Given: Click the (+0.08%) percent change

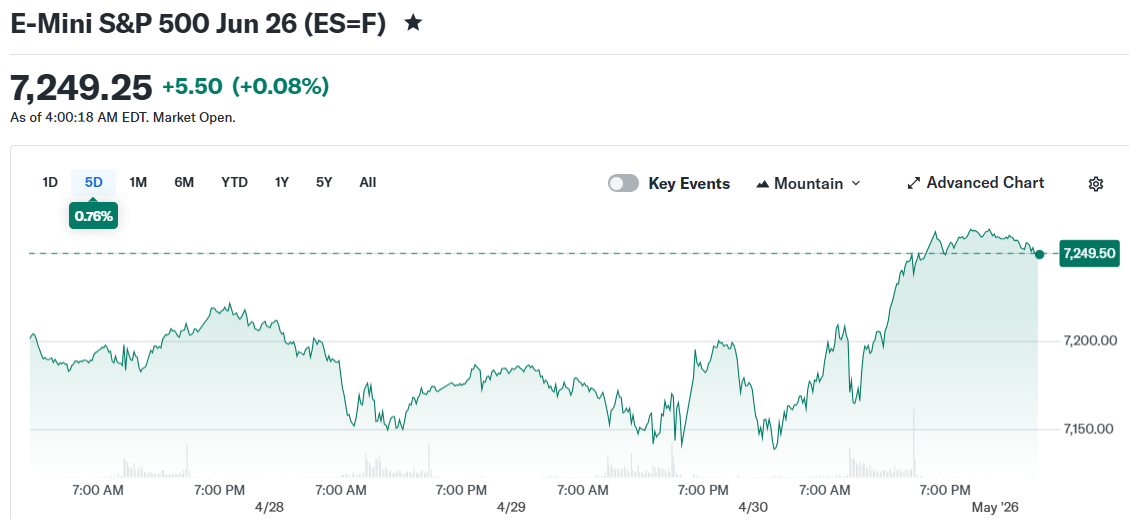Looking at the screenshot, I should (x=280, y=87).
